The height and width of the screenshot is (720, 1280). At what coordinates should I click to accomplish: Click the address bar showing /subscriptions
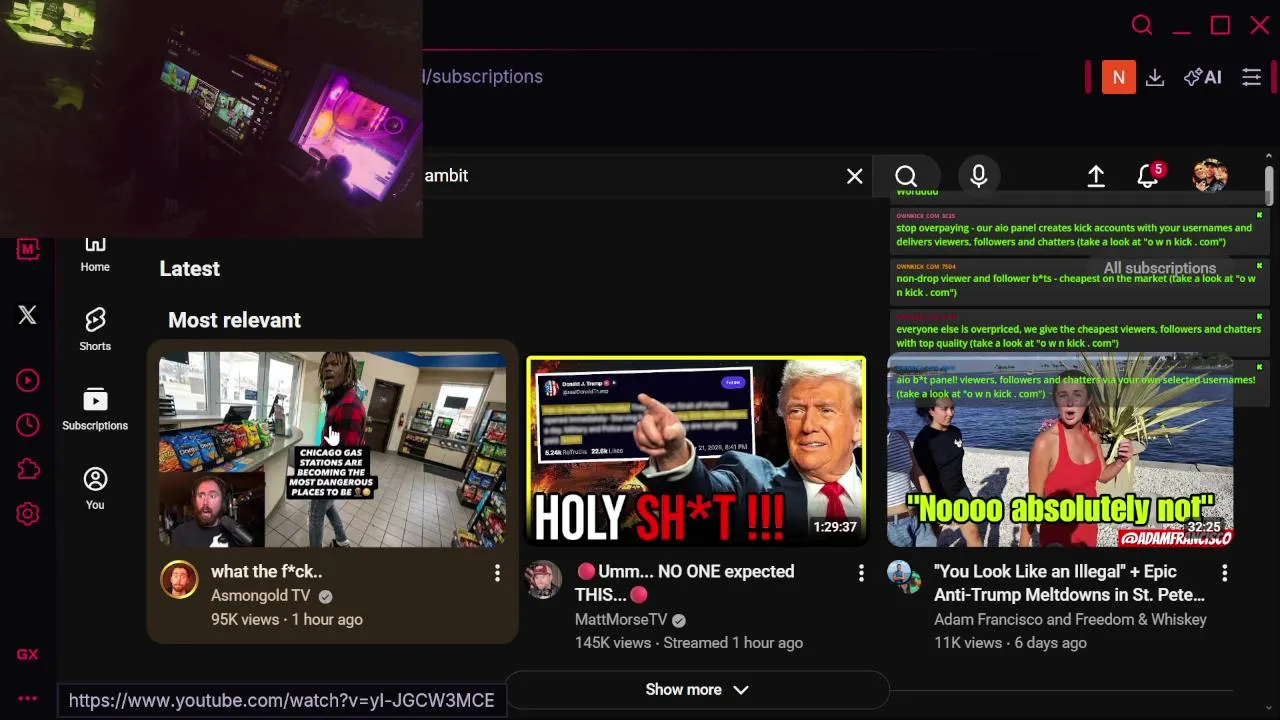click(x=483, y=77)
